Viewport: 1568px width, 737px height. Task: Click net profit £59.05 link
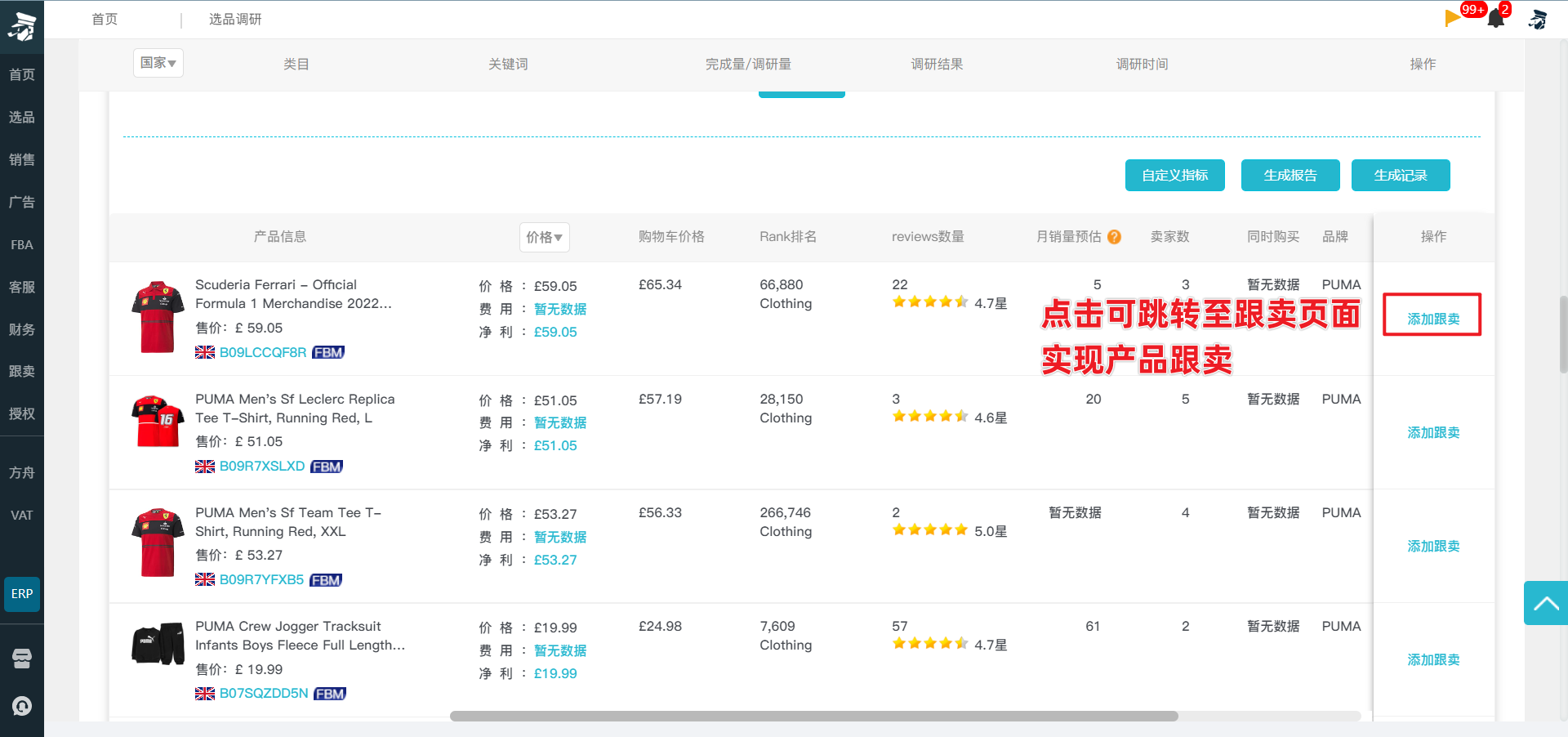[555, 332]
